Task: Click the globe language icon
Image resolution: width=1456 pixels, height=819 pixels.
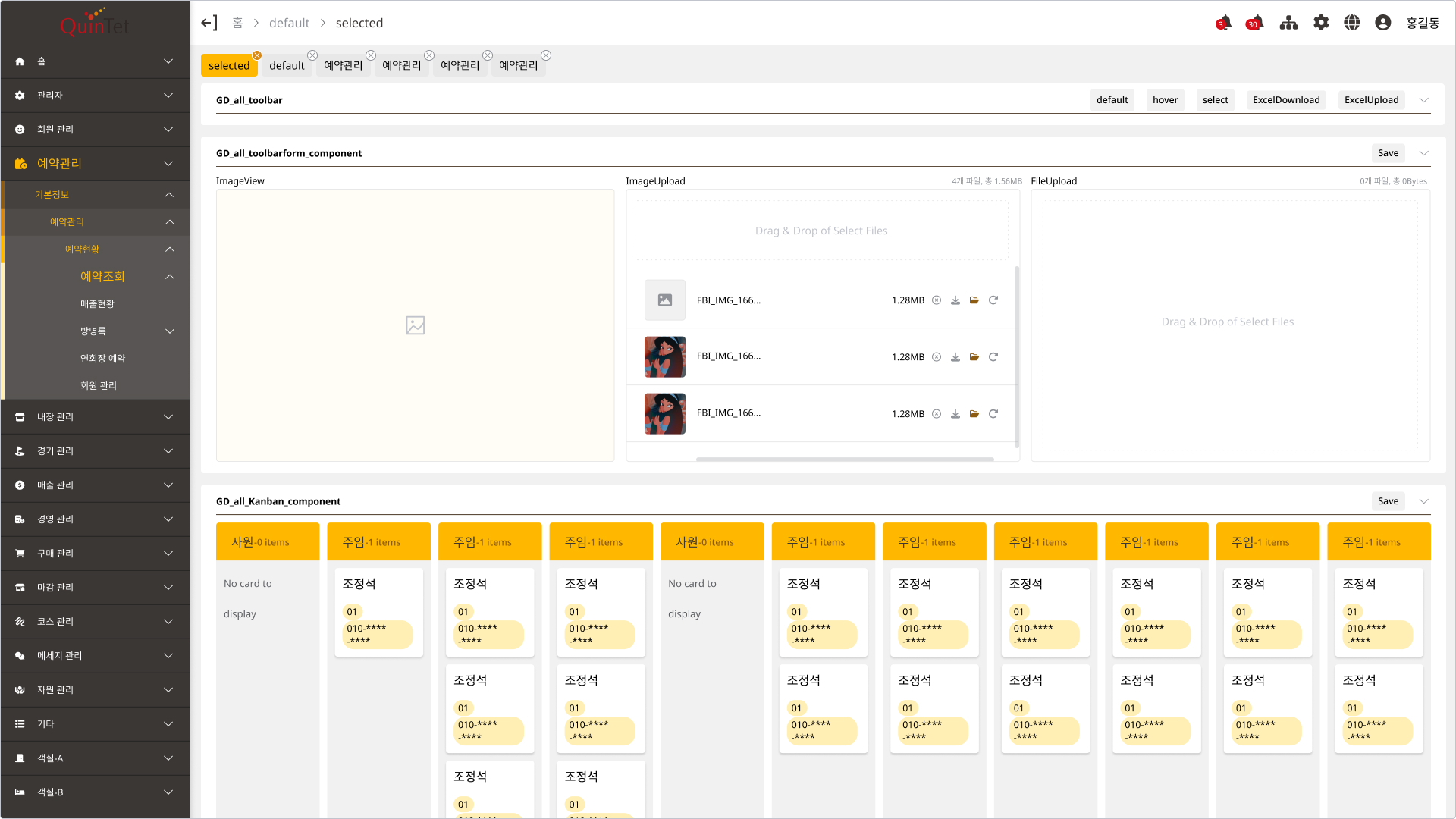Action: click(x=1352, y=23)
